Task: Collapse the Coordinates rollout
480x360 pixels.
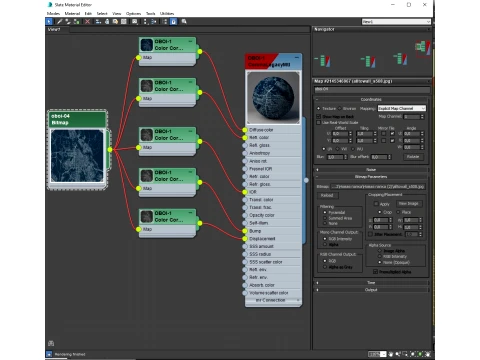Action: pos(371,99)
